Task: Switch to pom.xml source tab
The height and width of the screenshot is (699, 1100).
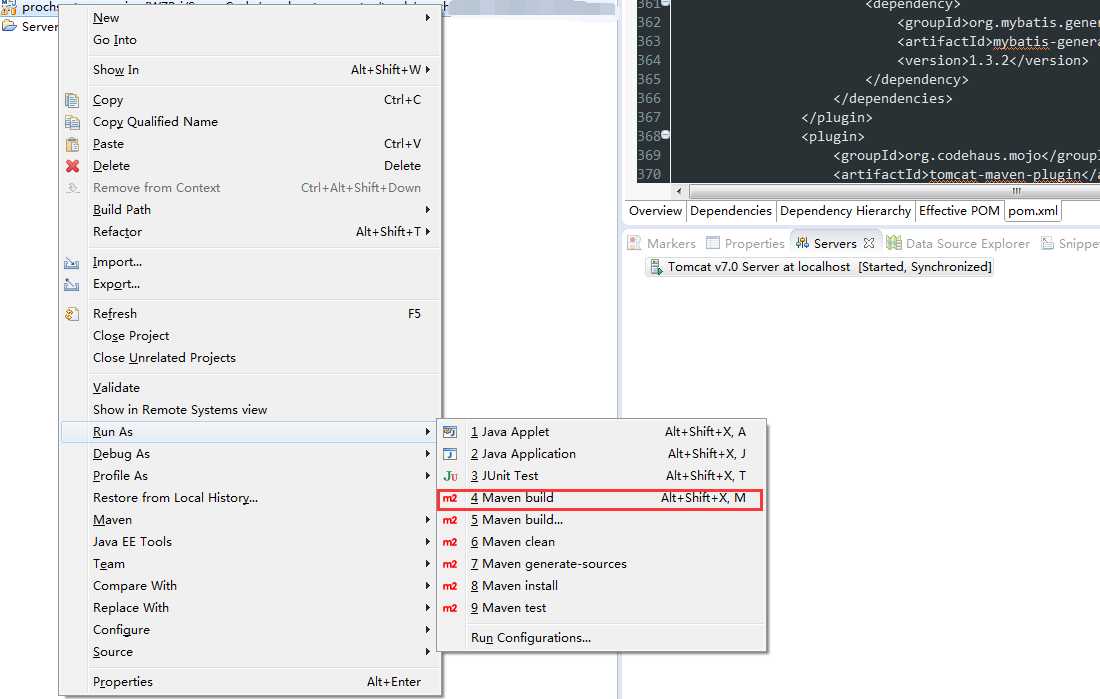Action: (x=1033, y=211)
